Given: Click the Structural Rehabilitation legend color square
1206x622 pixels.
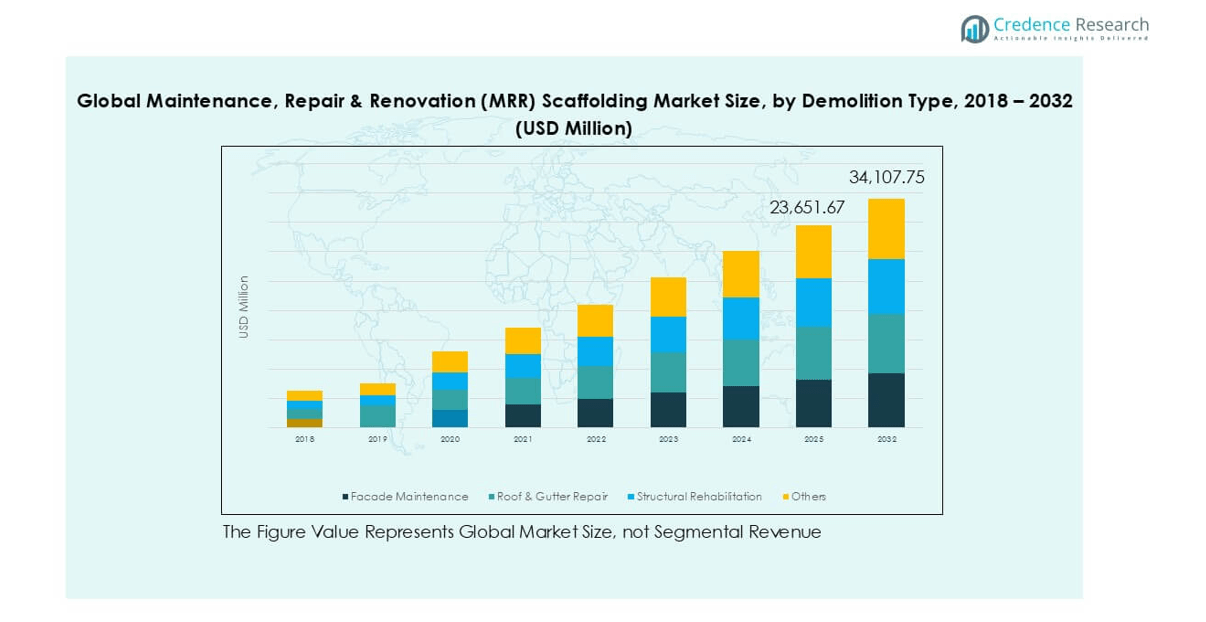Looking at the screenshot, I should click(630, 497).
